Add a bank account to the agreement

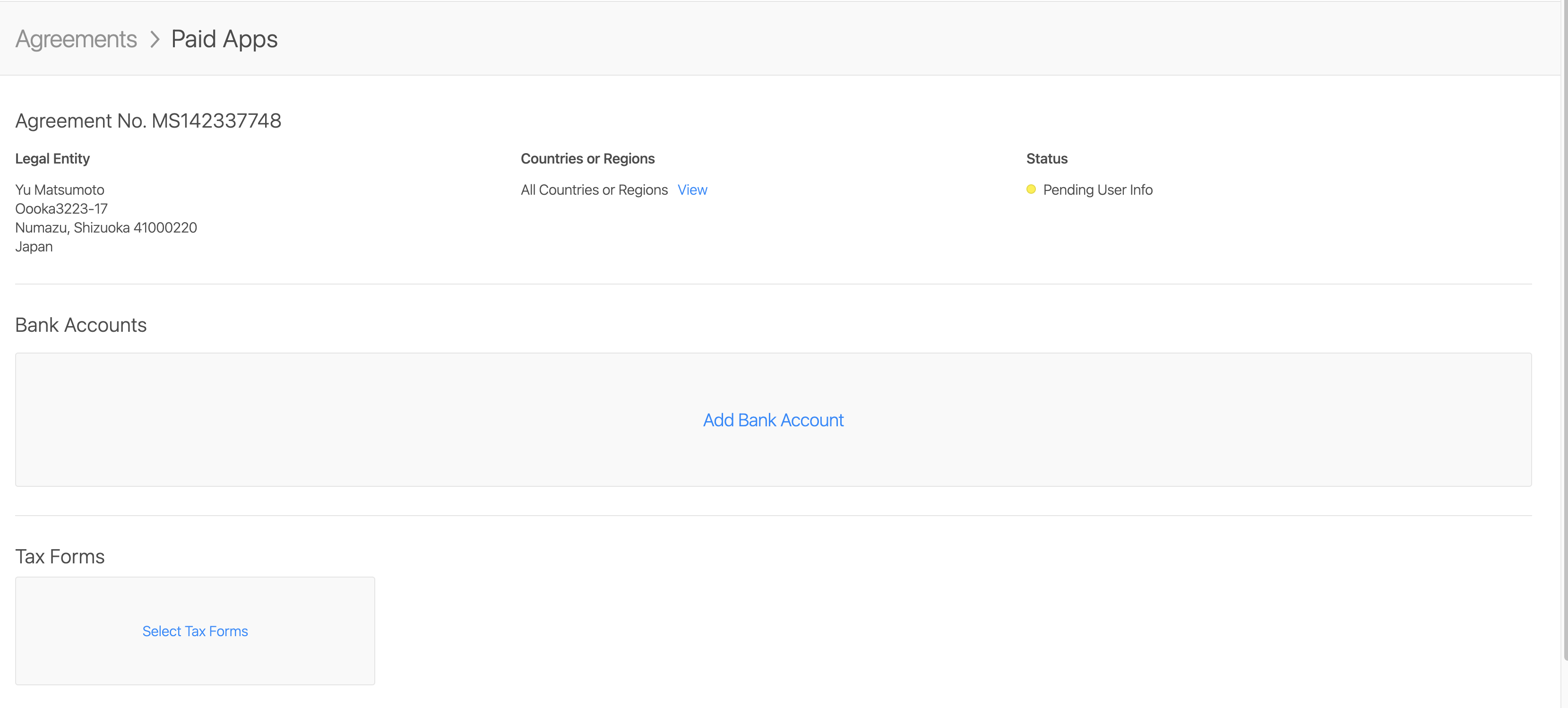click(773, 420)
